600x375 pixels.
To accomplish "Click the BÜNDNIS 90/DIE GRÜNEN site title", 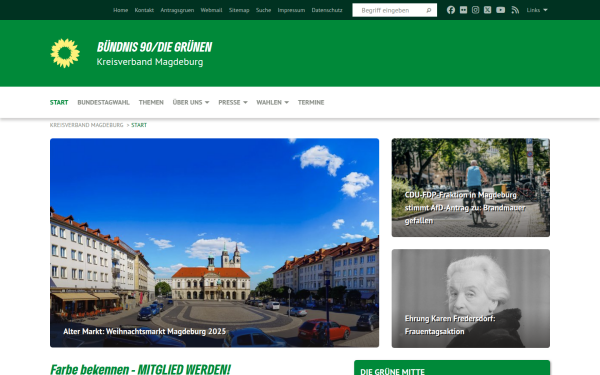I will point(154,47).
